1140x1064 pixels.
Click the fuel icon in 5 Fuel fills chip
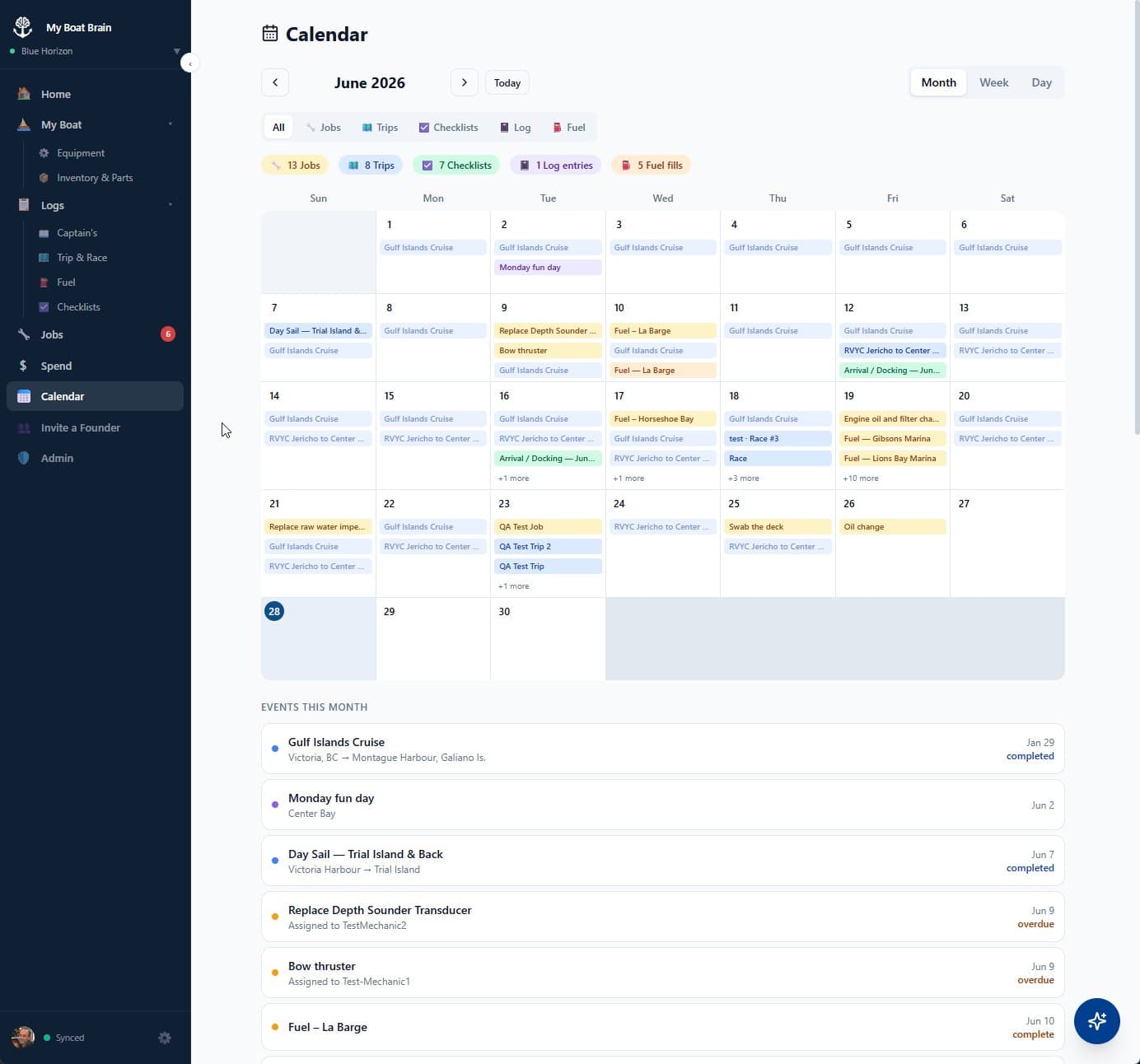[626, 166]
